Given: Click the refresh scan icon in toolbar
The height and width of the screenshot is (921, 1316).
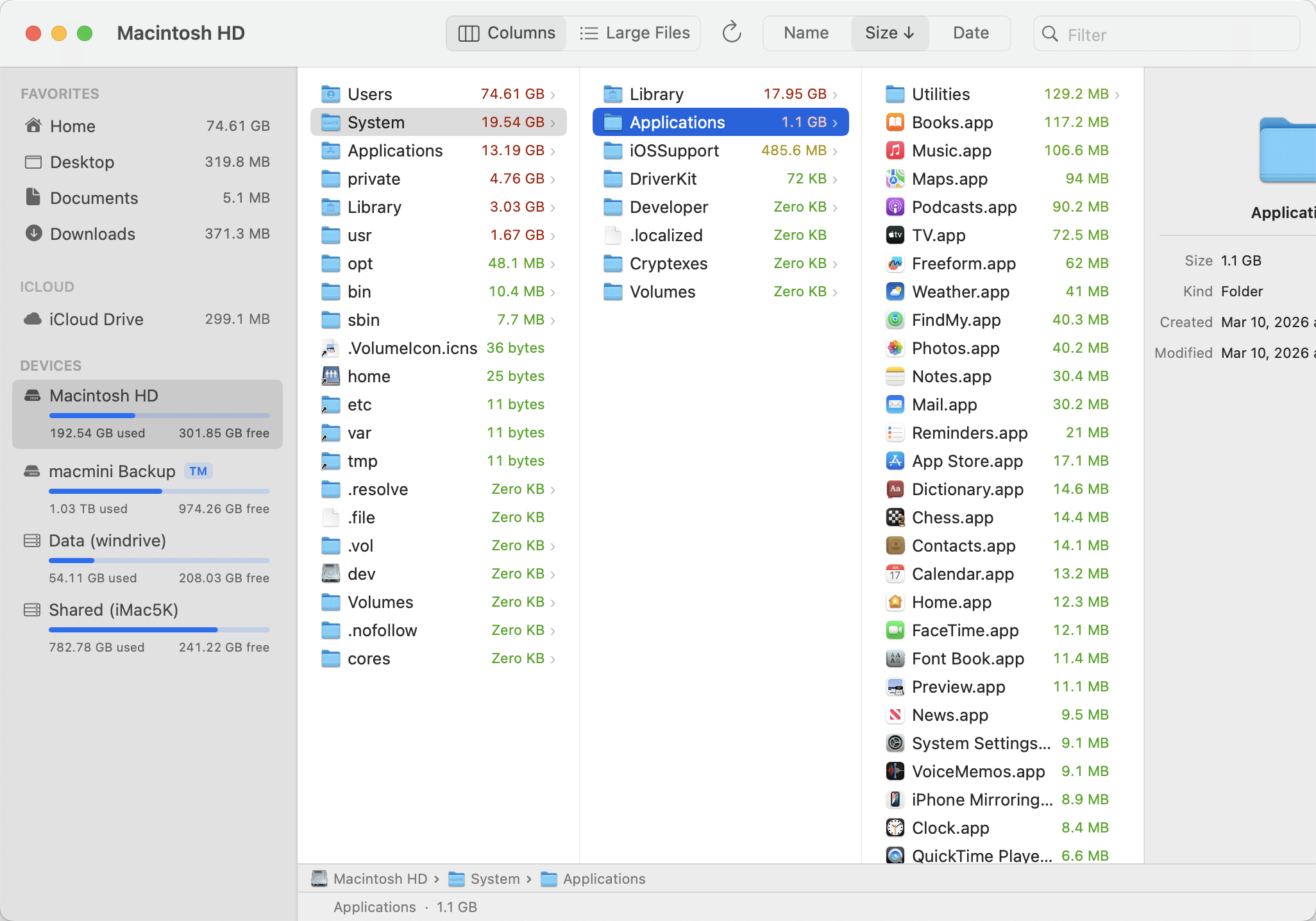Looking at the screenshot, I should coord(731,33).
